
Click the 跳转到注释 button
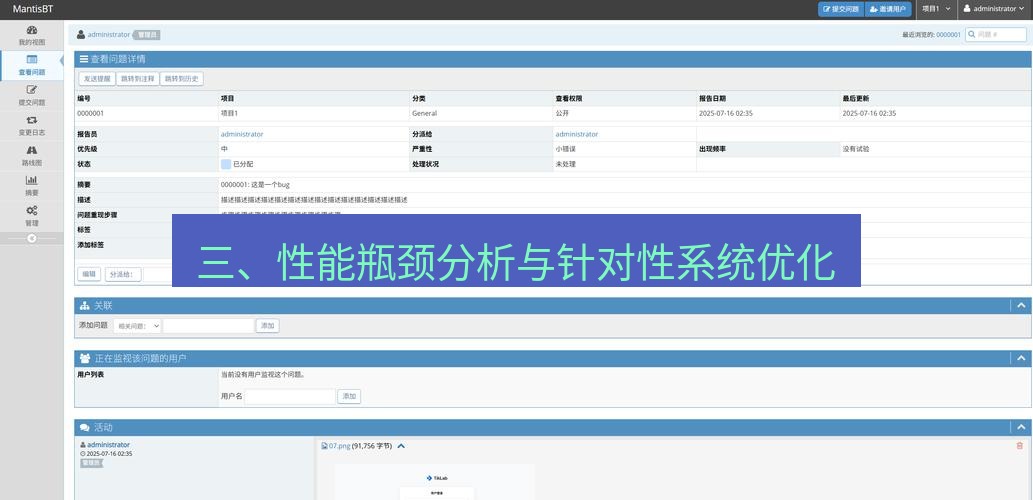pos(138,79)
